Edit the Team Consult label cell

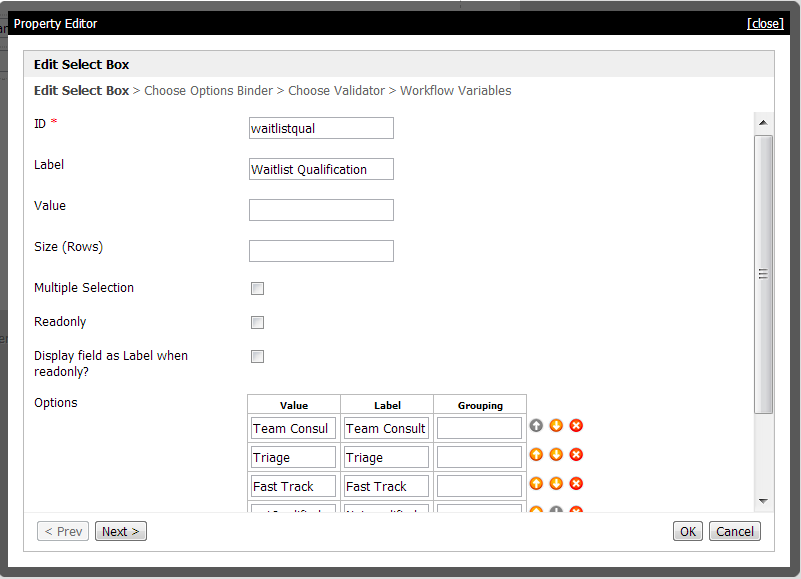coord(386,428)
